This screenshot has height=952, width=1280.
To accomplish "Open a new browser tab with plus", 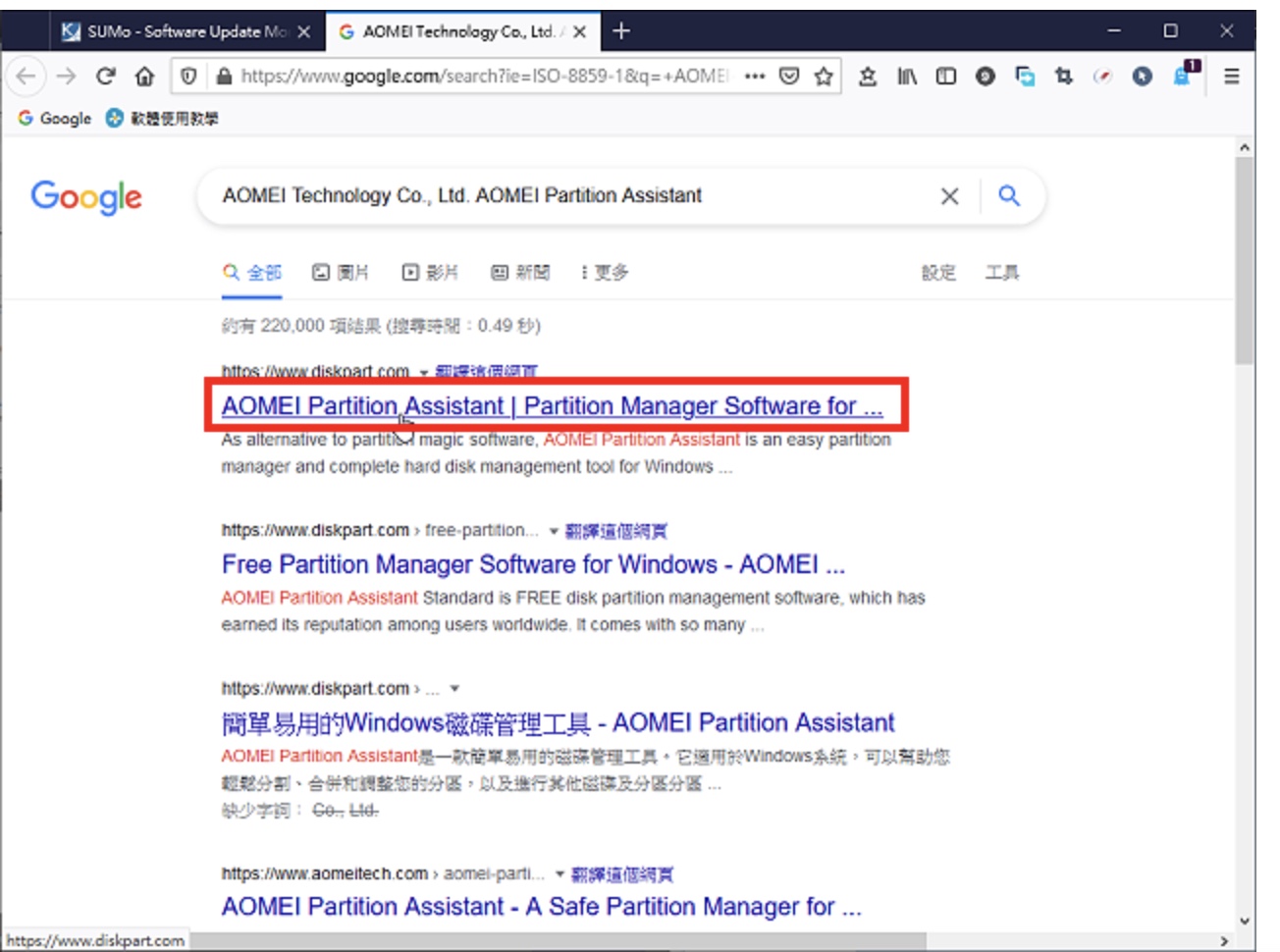I will (620, 31).
